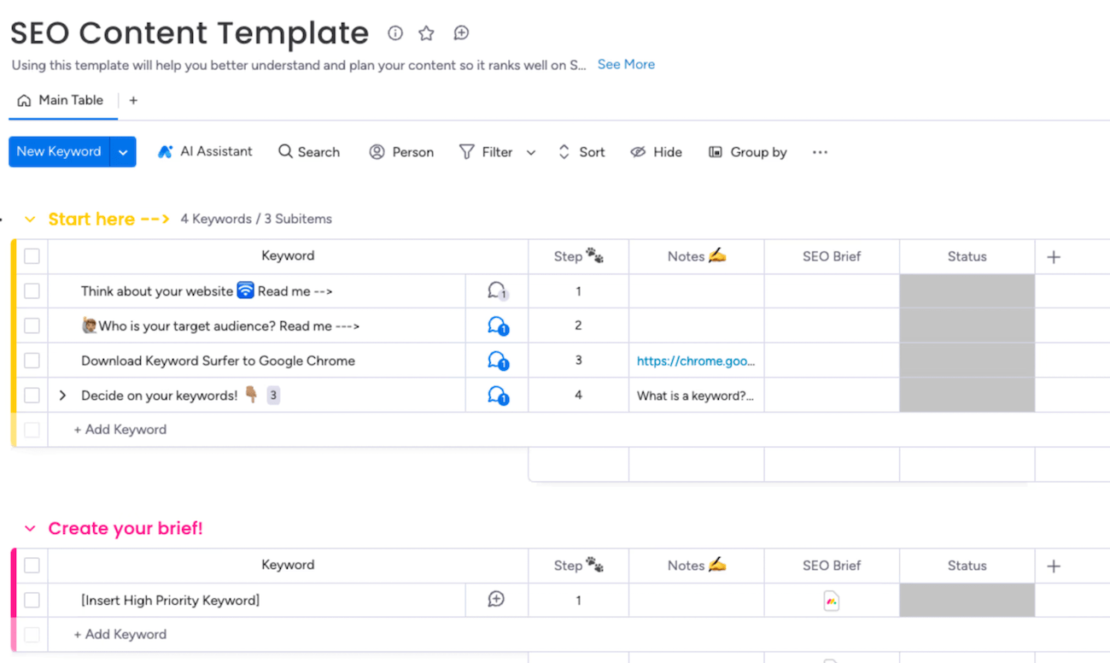Click the board info icon beside title
This screenshot has height=663, width=1110.
pos(395,33)
